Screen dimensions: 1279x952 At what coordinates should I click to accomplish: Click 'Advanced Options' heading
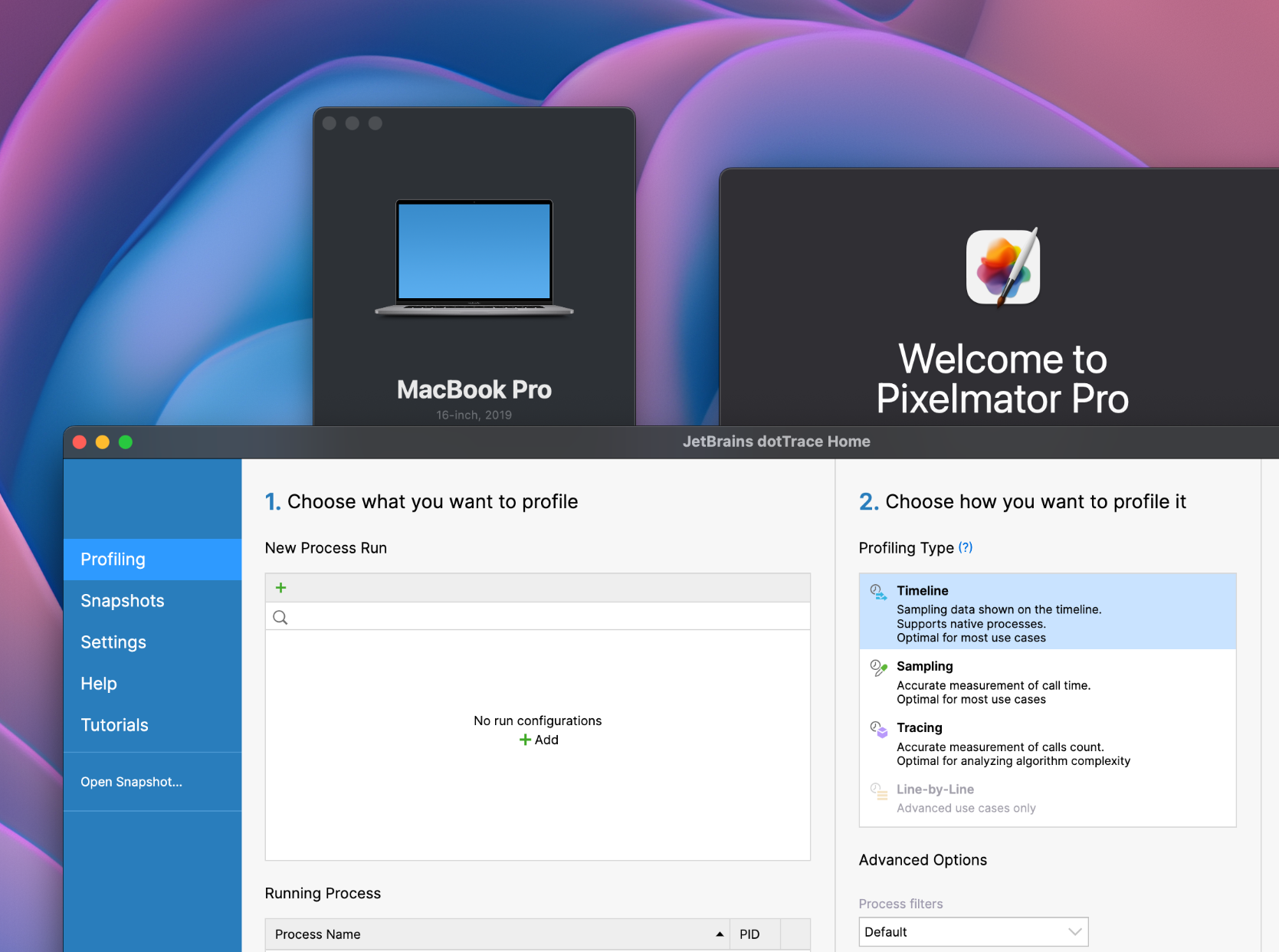point(923,860)
